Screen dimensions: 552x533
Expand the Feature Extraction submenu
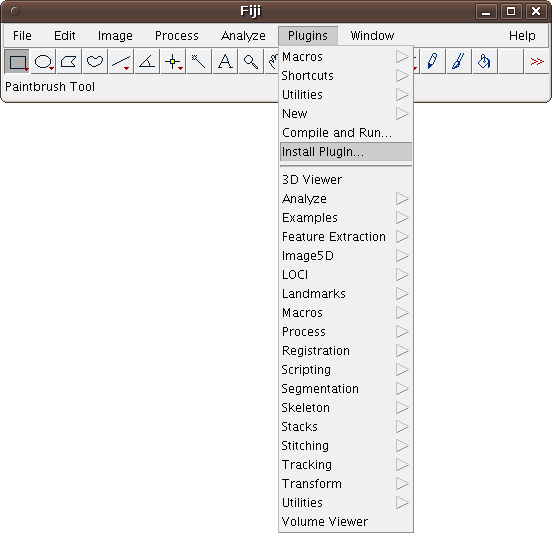[x=346, y=237]
